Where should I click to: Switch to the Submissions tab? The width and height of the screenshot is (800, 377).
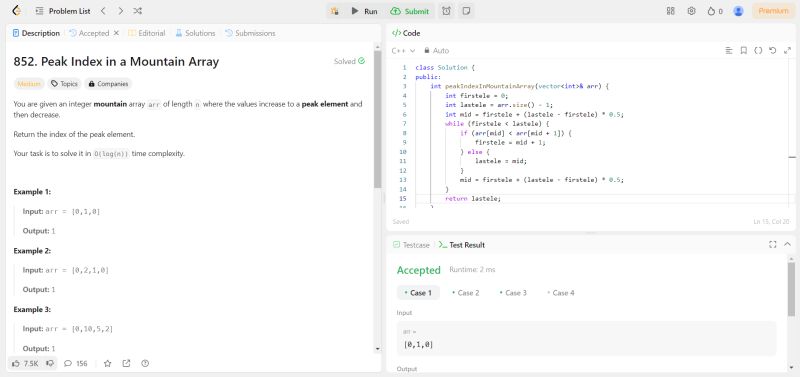coord(251,33)
